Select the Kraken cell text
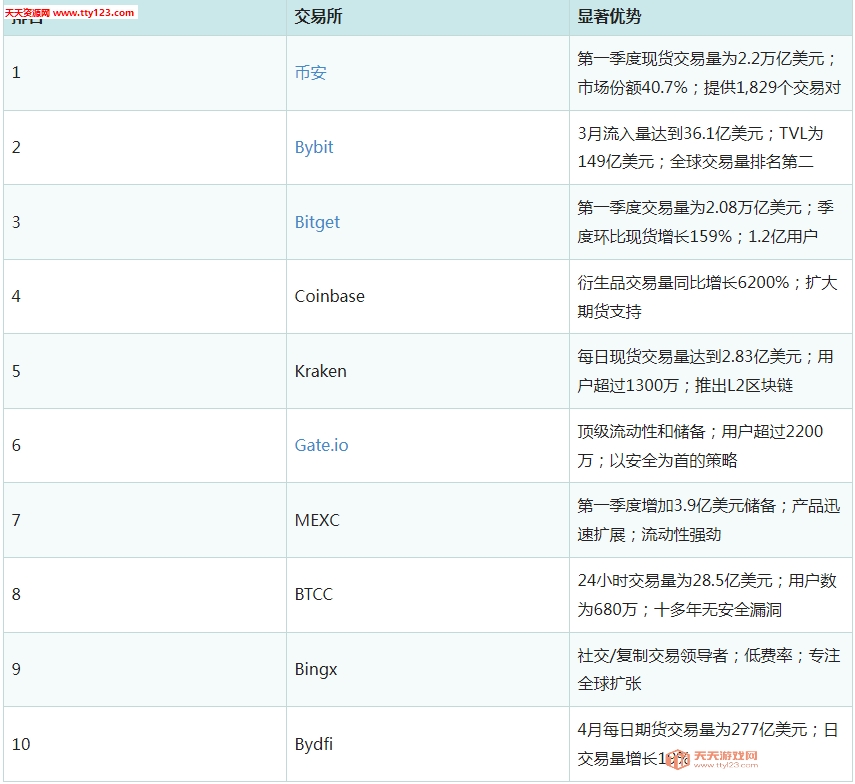 [321, 371]
